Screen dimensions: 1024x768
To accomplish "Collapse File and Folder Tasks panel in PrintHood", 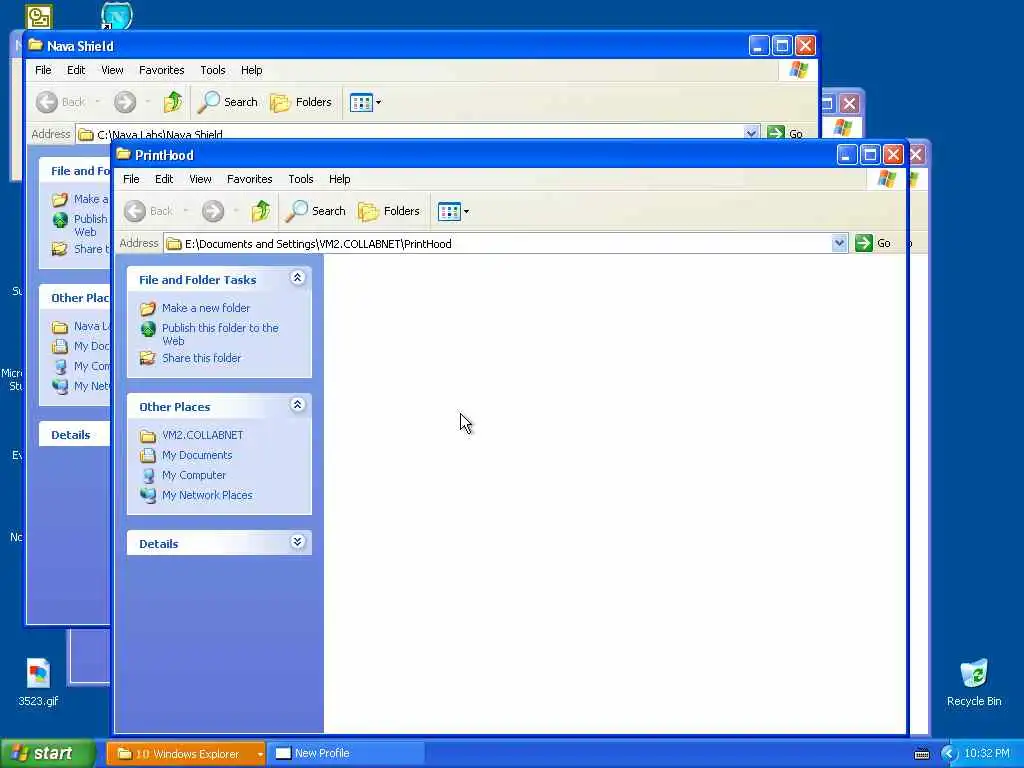I will (x=297, y=278).
